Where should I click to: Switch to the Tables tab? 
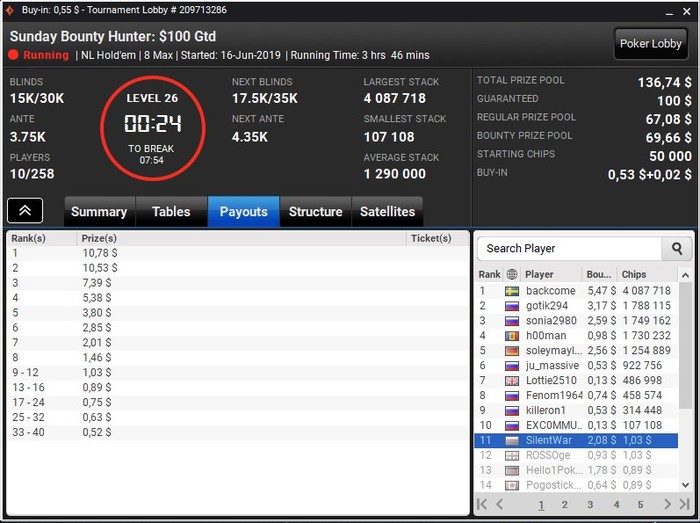pyautogui.click(x=171, y=212)
